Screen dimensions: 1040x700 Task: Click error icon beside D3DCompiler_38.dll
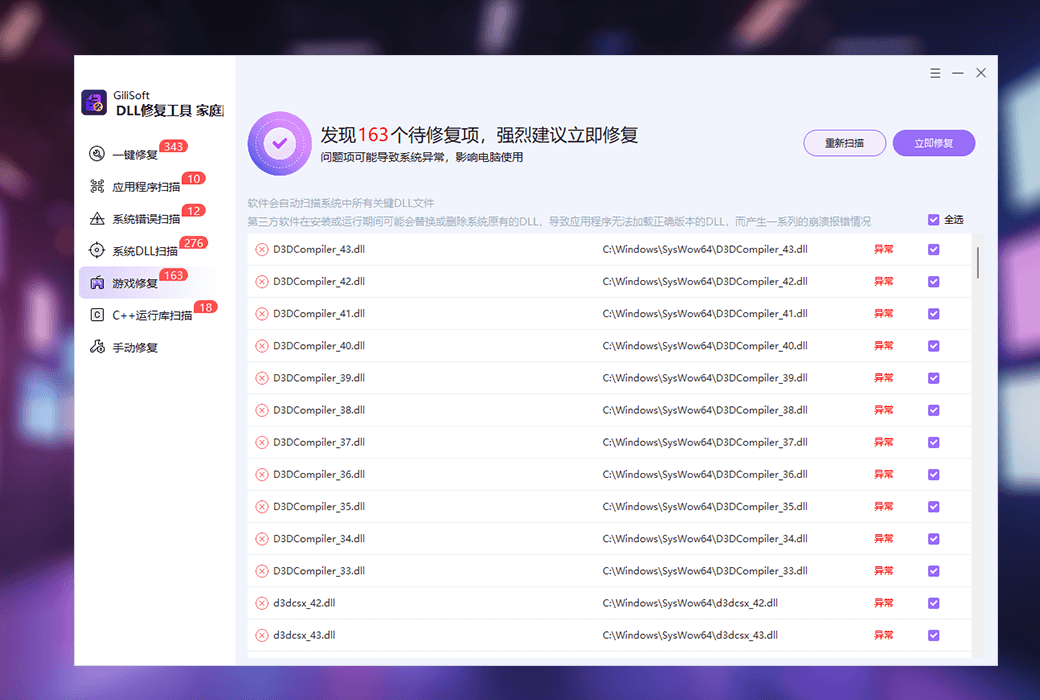pyautogui.click(x=262, y=410)
